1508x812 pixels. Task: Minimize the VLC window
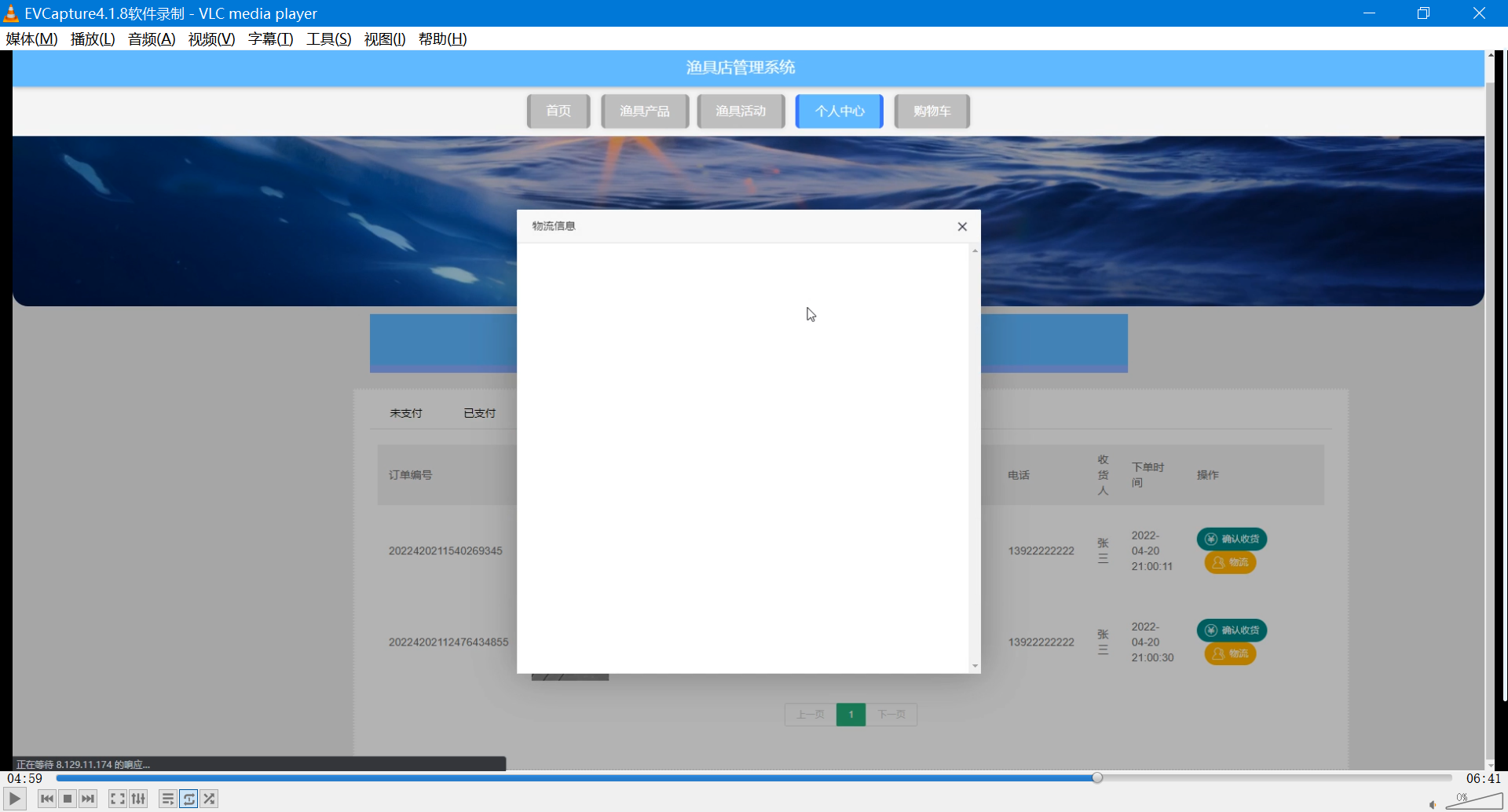point(1369,13)
